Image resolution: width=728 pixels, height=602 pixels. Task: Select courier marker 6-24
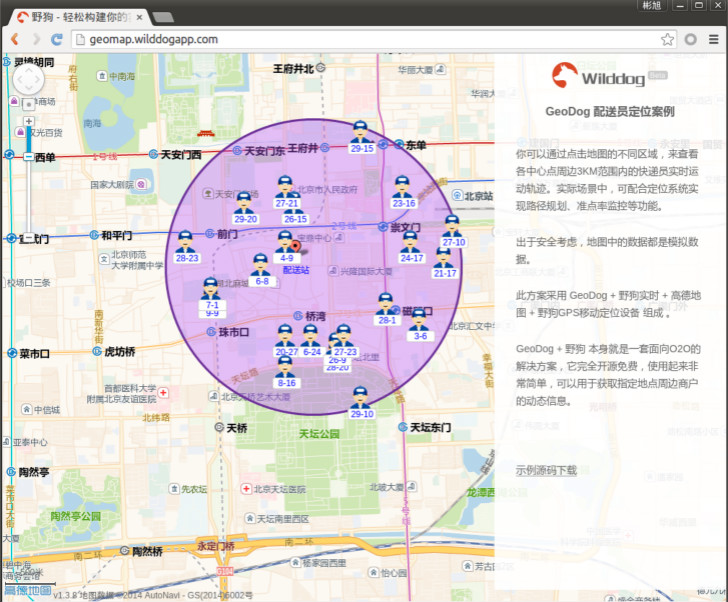(311, 341)
